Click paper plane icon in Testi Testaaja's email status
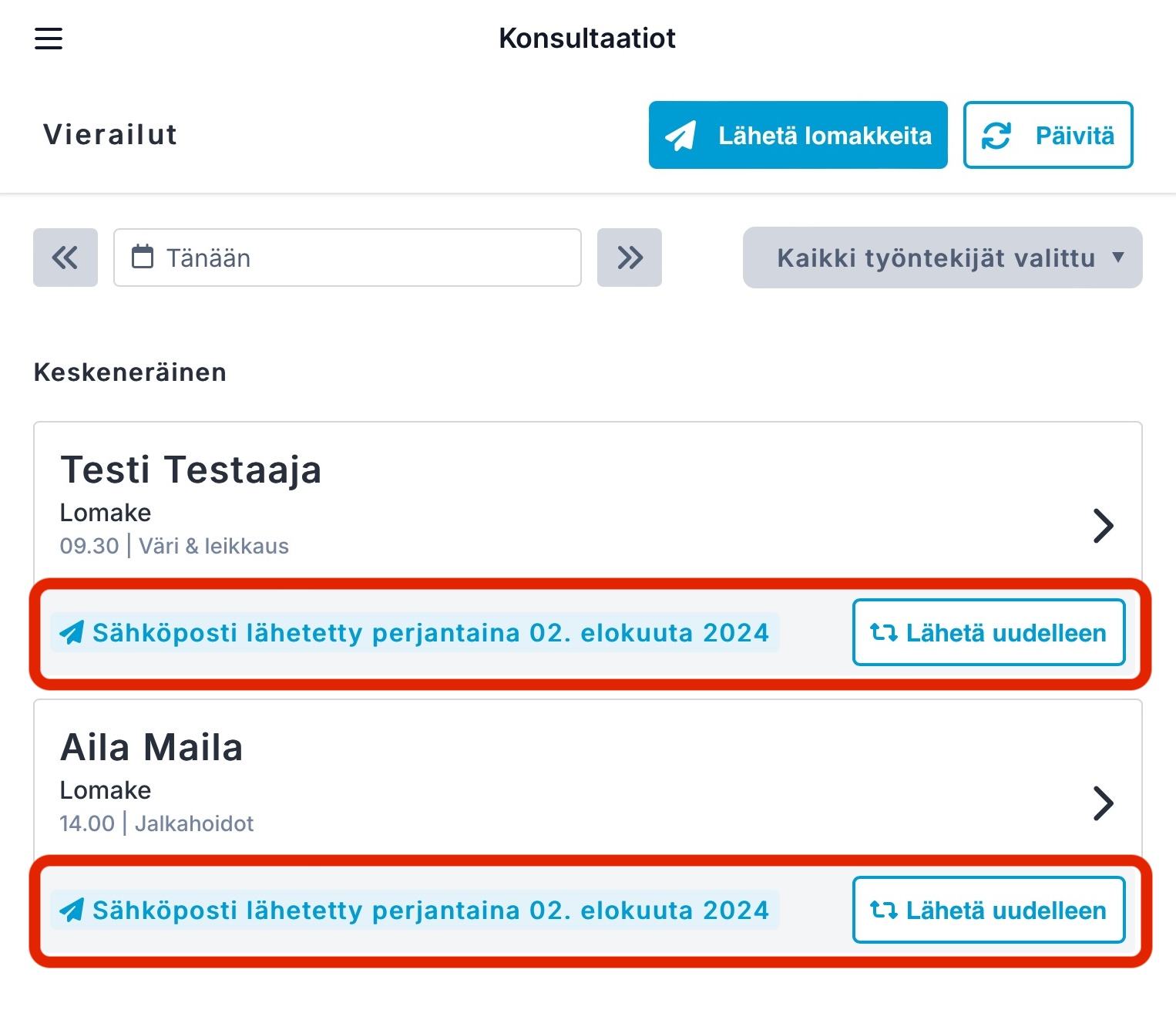 tap(72, 633)
